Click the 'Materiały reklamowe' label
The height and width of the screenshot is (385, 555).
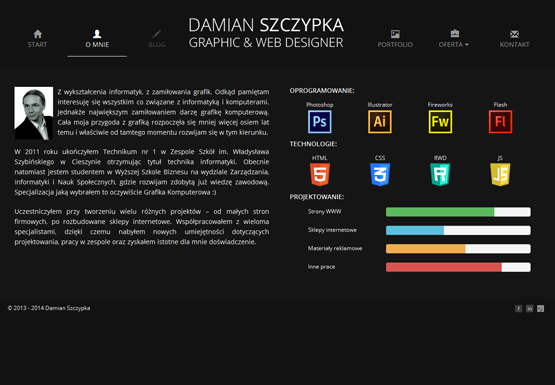click(335, 248)
